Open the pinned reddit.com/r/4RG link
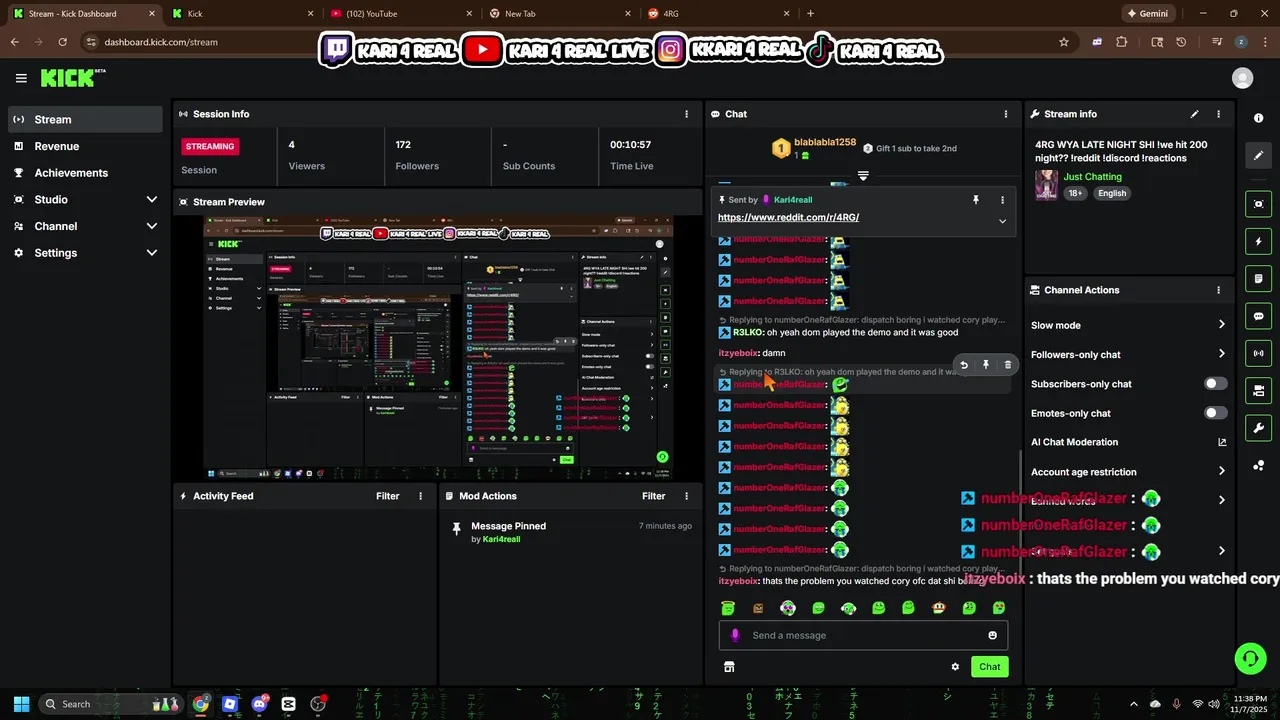Image resolution: width=1280 pixels, height=720 pixels. coord(788,217)
